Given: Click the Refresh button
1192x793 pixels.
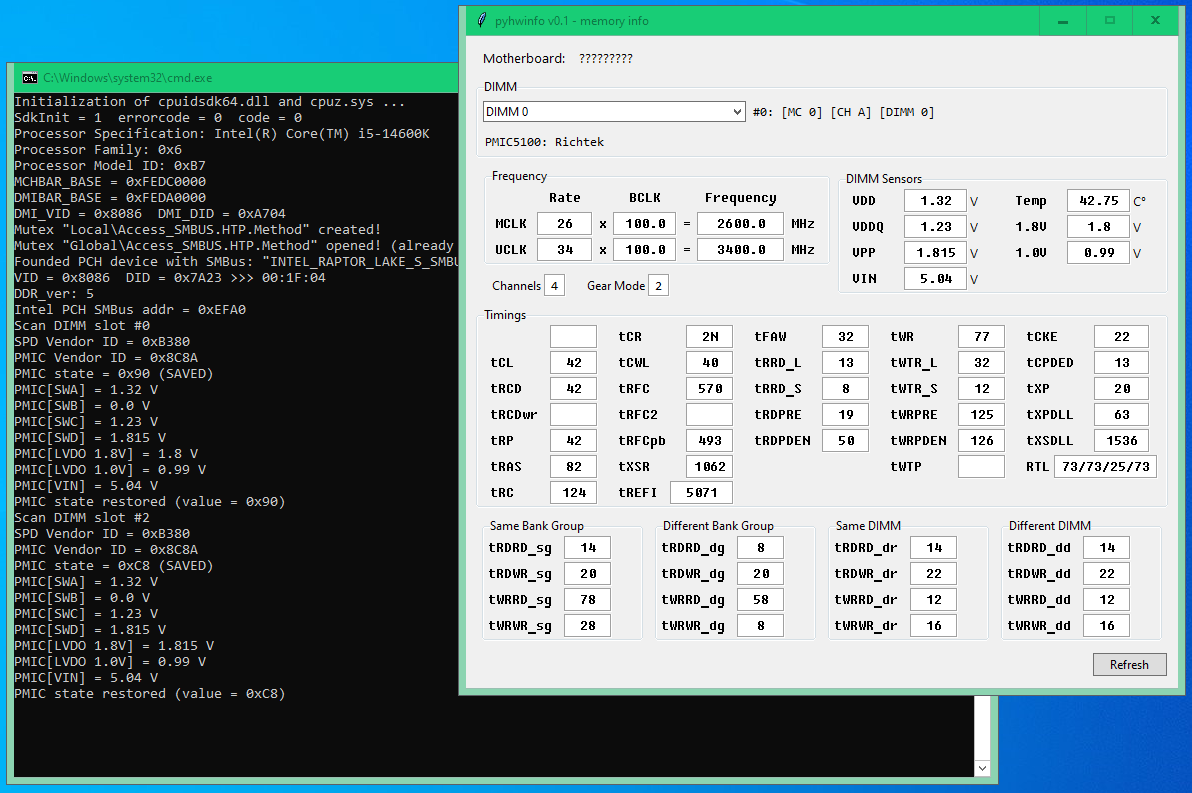Looking at the screenshot, I should click(x=1129, y=665).
